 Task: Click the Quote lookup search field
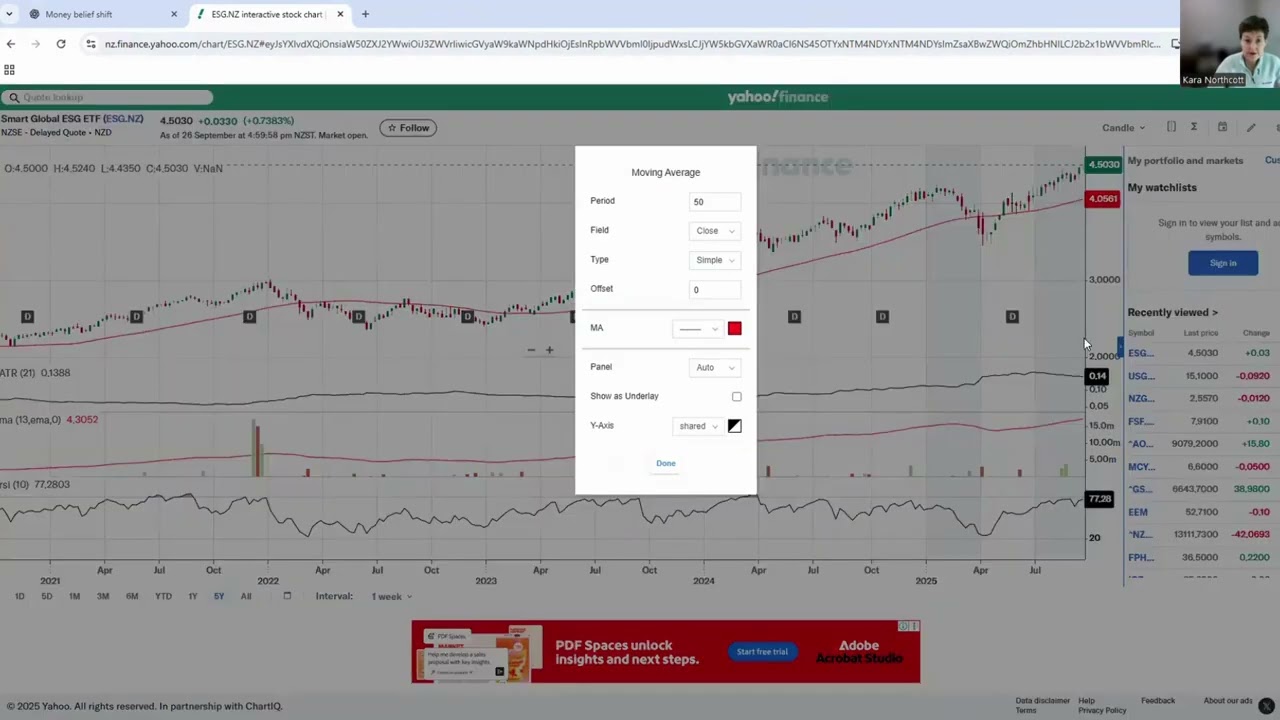click(x=107, y=97)
